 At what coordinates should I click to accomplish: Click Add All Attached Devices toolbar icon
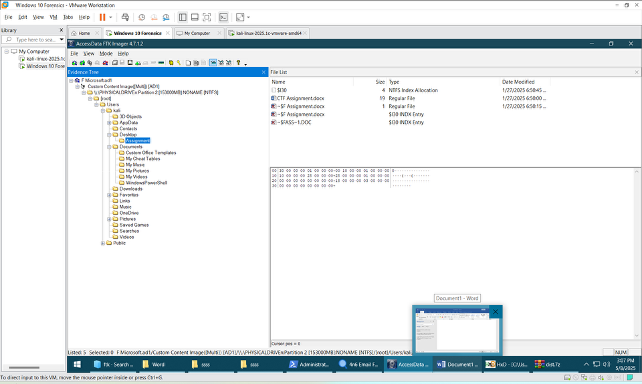(82, 63)
